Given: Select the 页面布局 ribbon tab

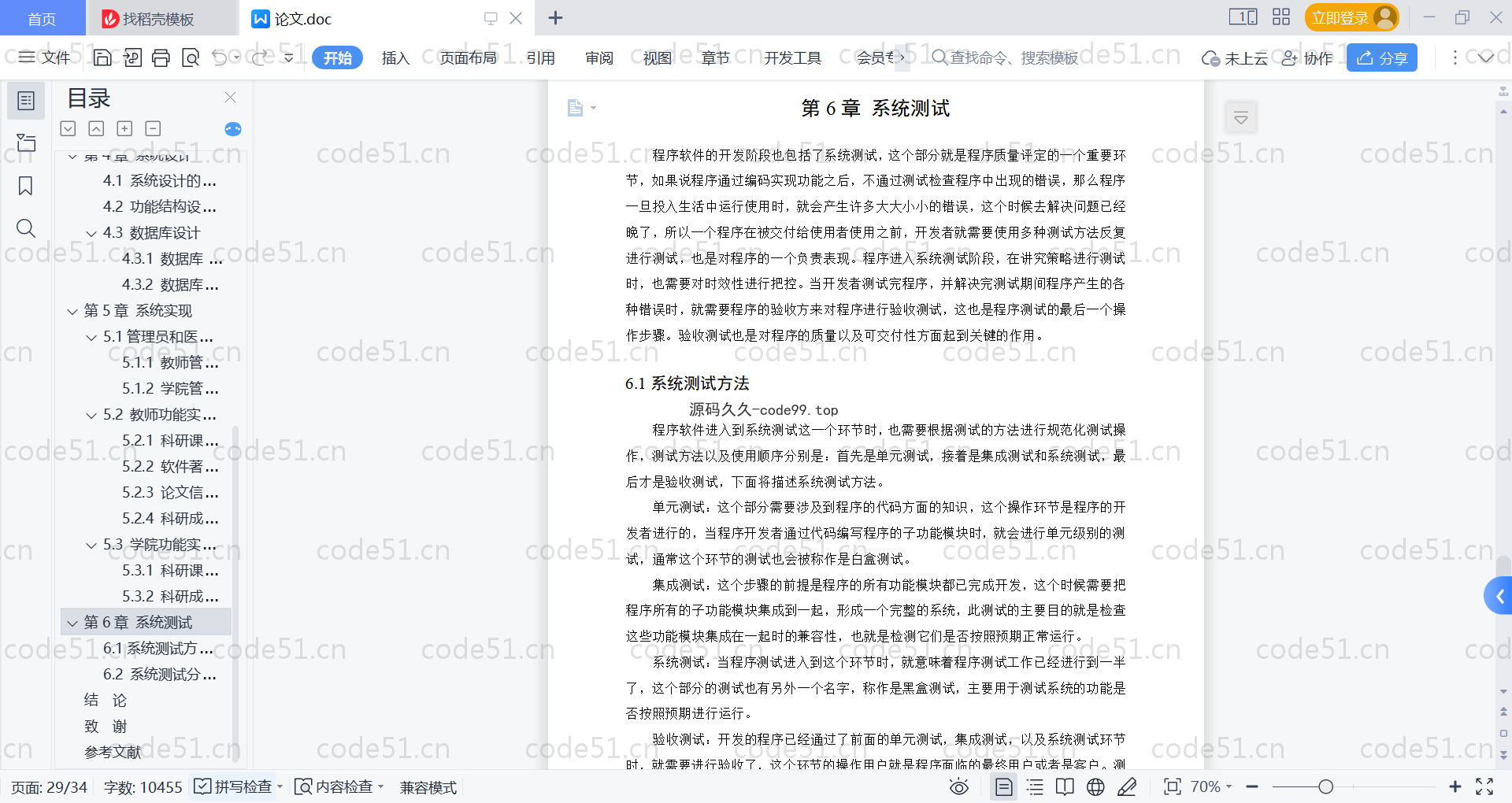Looking at the screenshot, I should (x=468, y=57).
